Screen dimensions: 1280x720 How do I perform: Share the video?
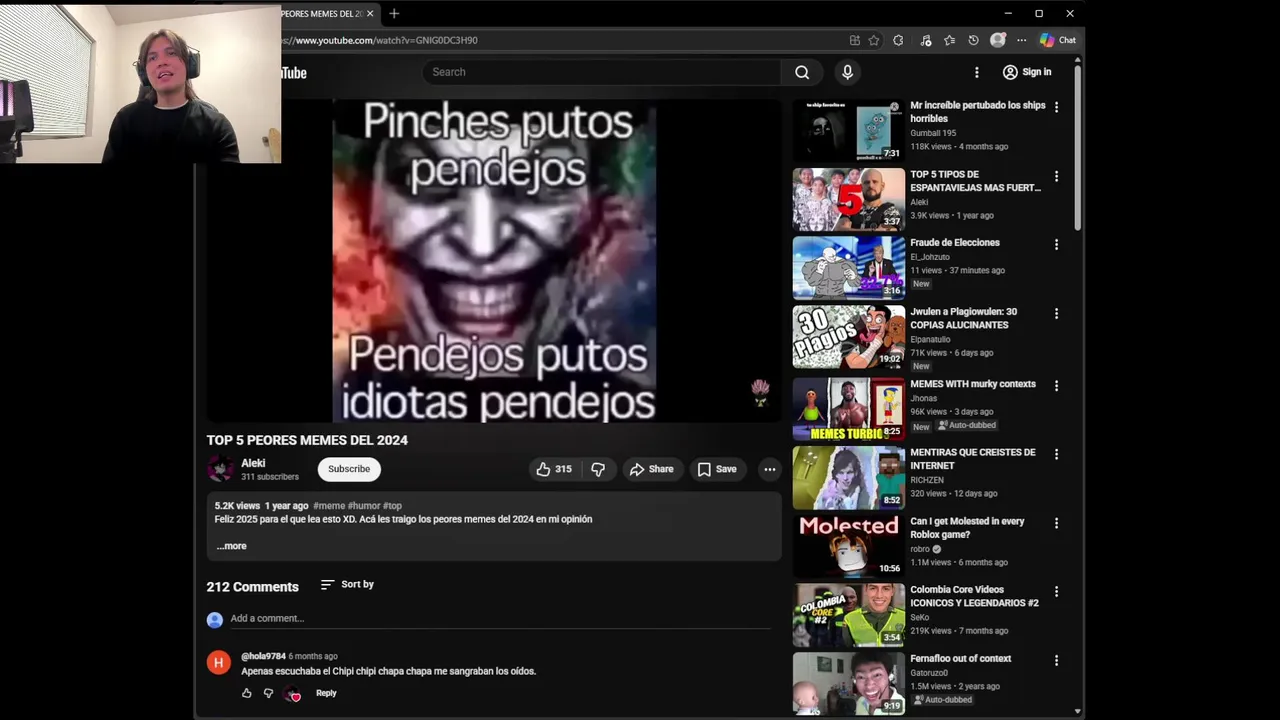(651, 469)
